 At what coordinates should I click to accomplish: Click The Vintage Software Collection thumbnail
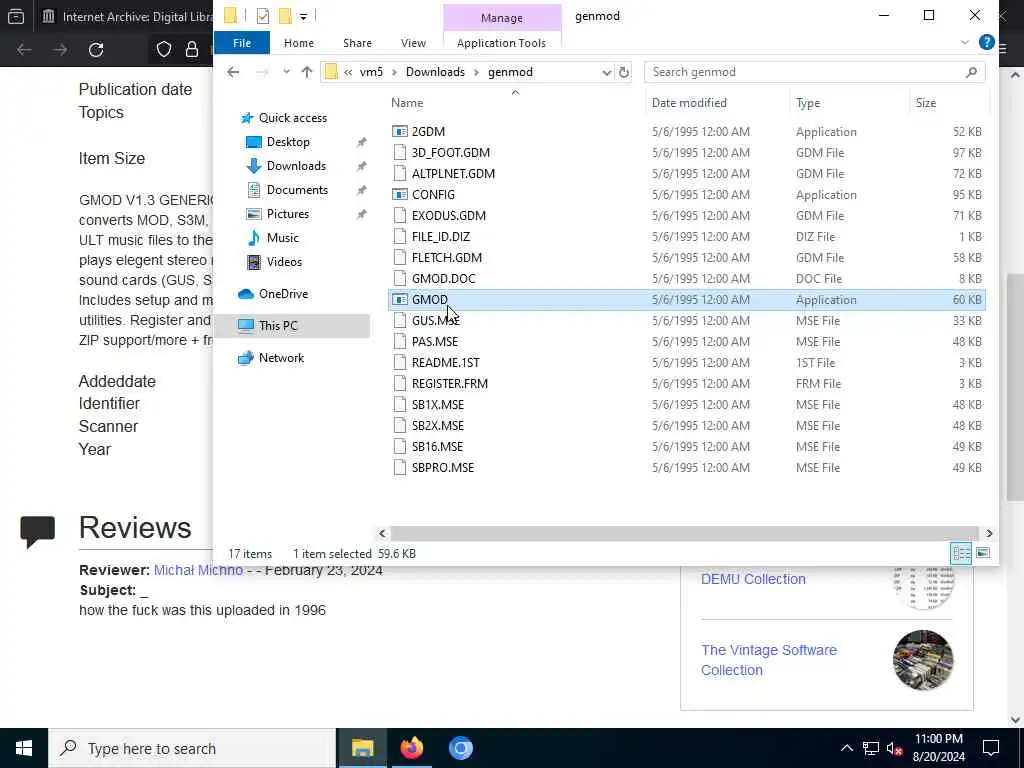tap(923, 660)
